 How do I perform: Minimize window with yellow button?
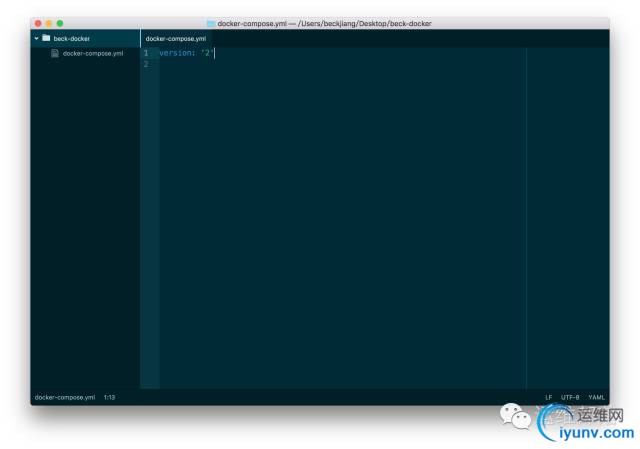49,24
